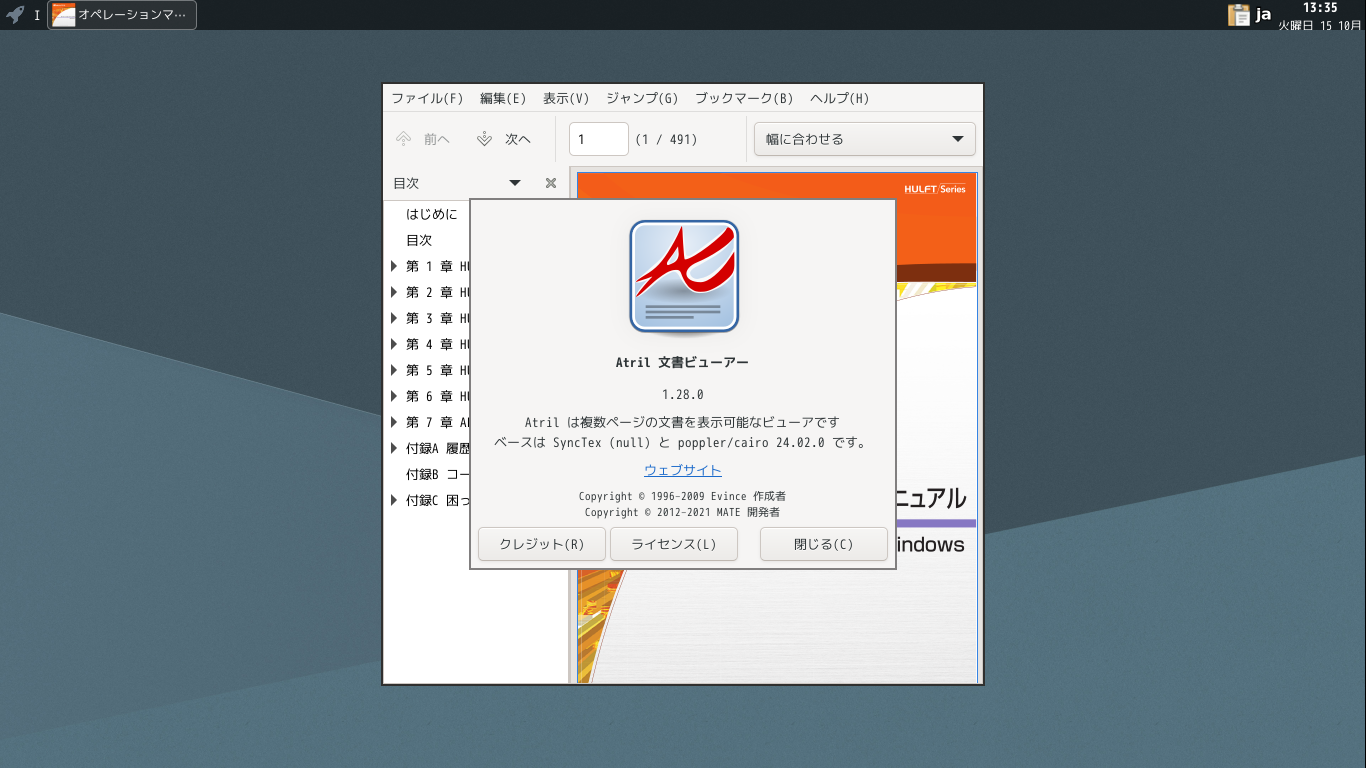Close the About dialog with 閉じる(C)
This screenshot has height=768, width=1366.
click(824, 544)
